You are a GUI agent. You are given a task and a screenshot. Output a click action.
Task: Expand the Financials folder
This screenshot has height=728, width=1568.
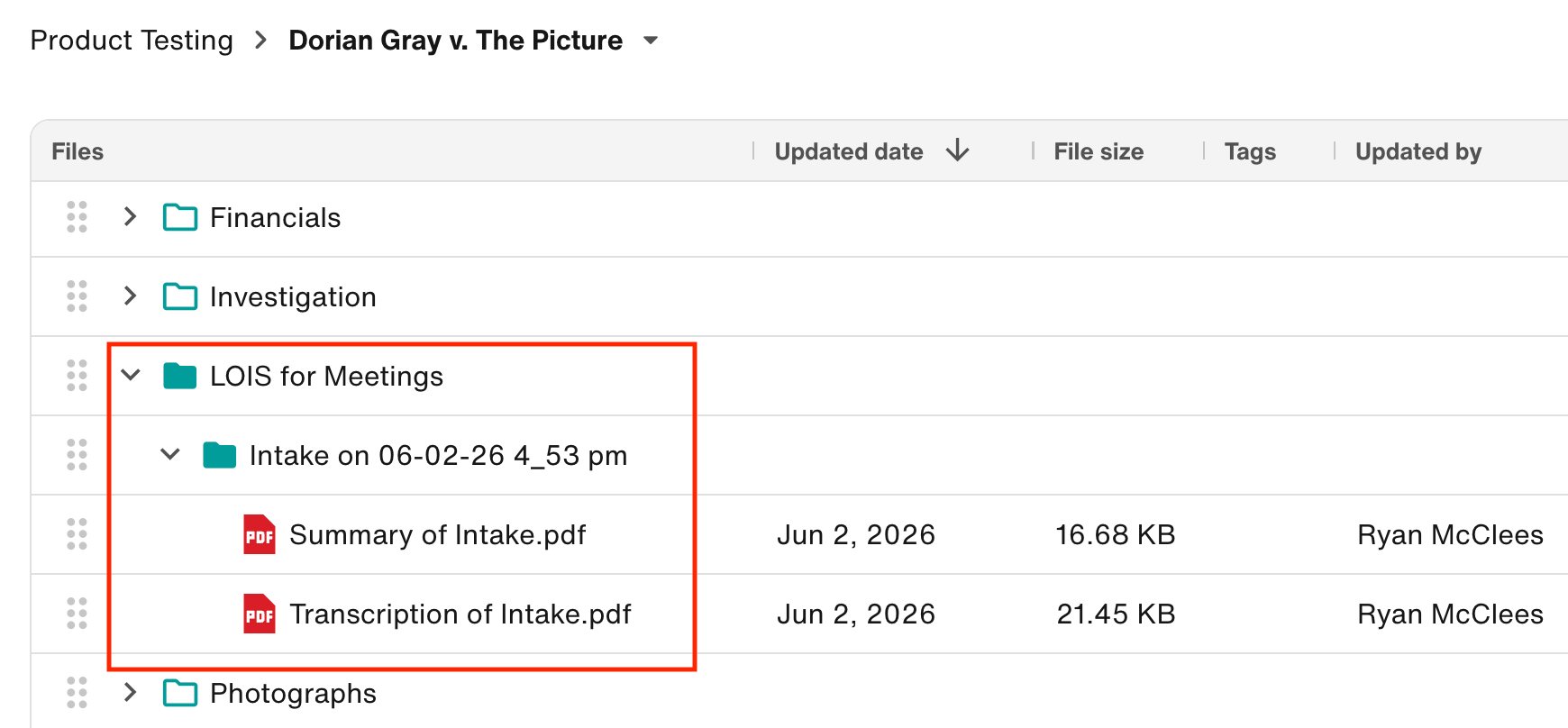[131, 216]
